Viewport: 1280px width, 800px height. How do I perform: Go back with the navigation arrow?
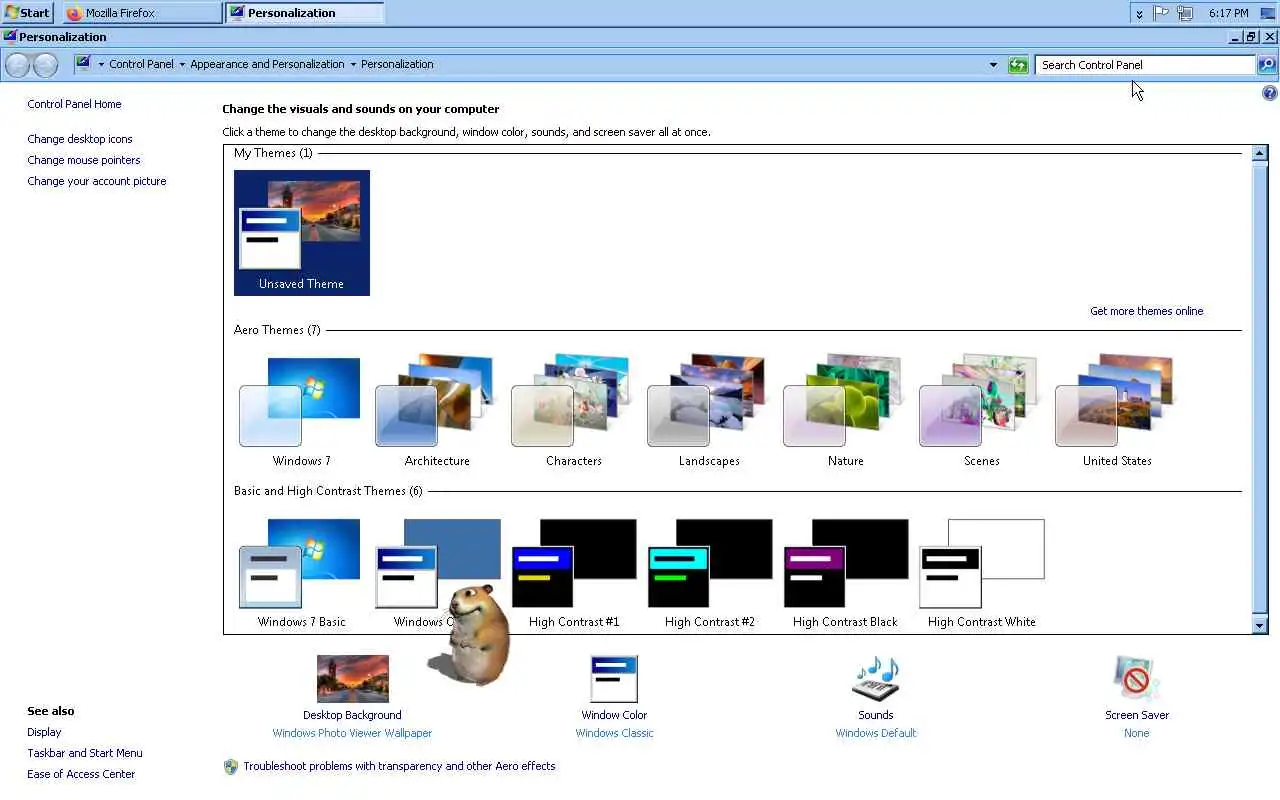18,66
